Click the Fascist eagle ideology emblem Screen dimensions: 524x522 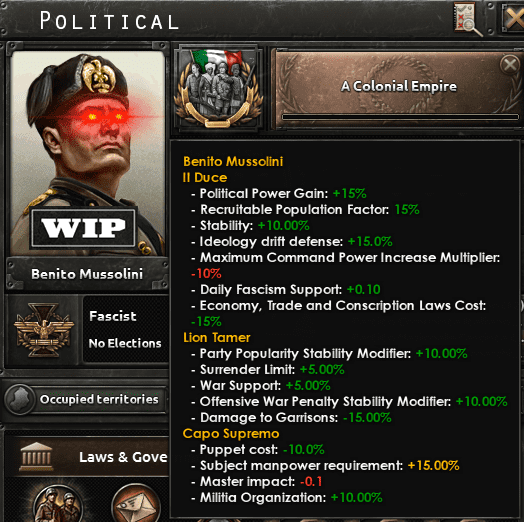click(43, 330)
